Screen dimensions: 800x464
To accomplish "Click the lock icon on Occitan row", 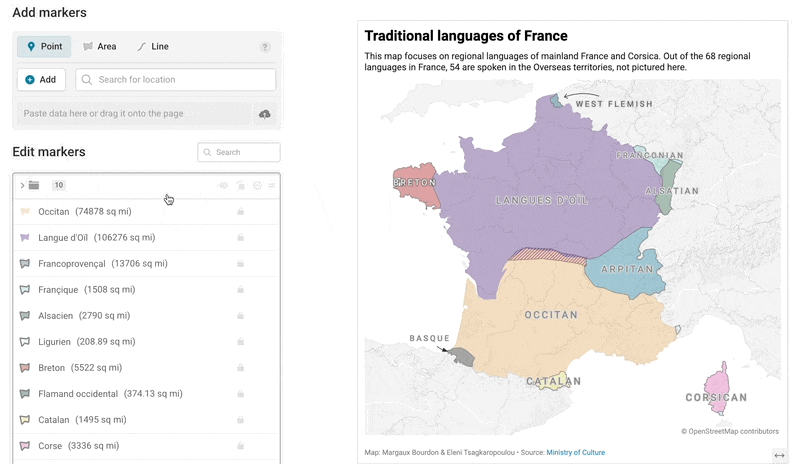I will (x=240, y=211).
